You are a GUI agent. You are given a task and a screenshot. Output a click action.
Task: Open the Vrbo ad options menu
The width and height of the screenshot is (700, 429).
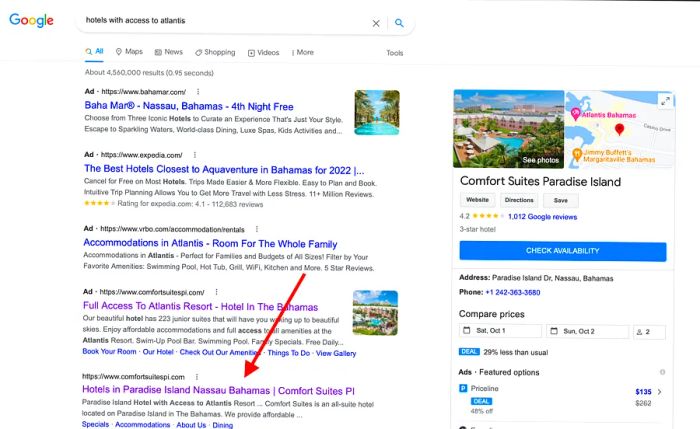[257, 229]
